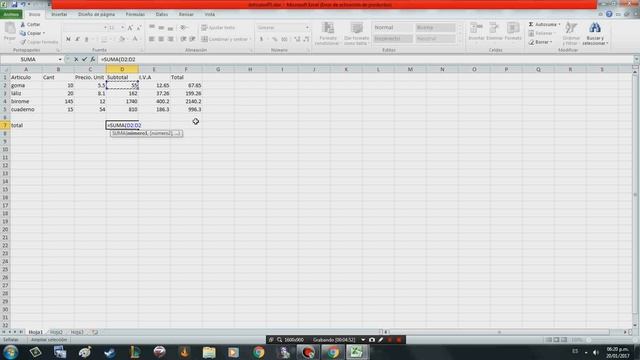Increase decimal places
The image size is (640, 360).
coord(297,39)
